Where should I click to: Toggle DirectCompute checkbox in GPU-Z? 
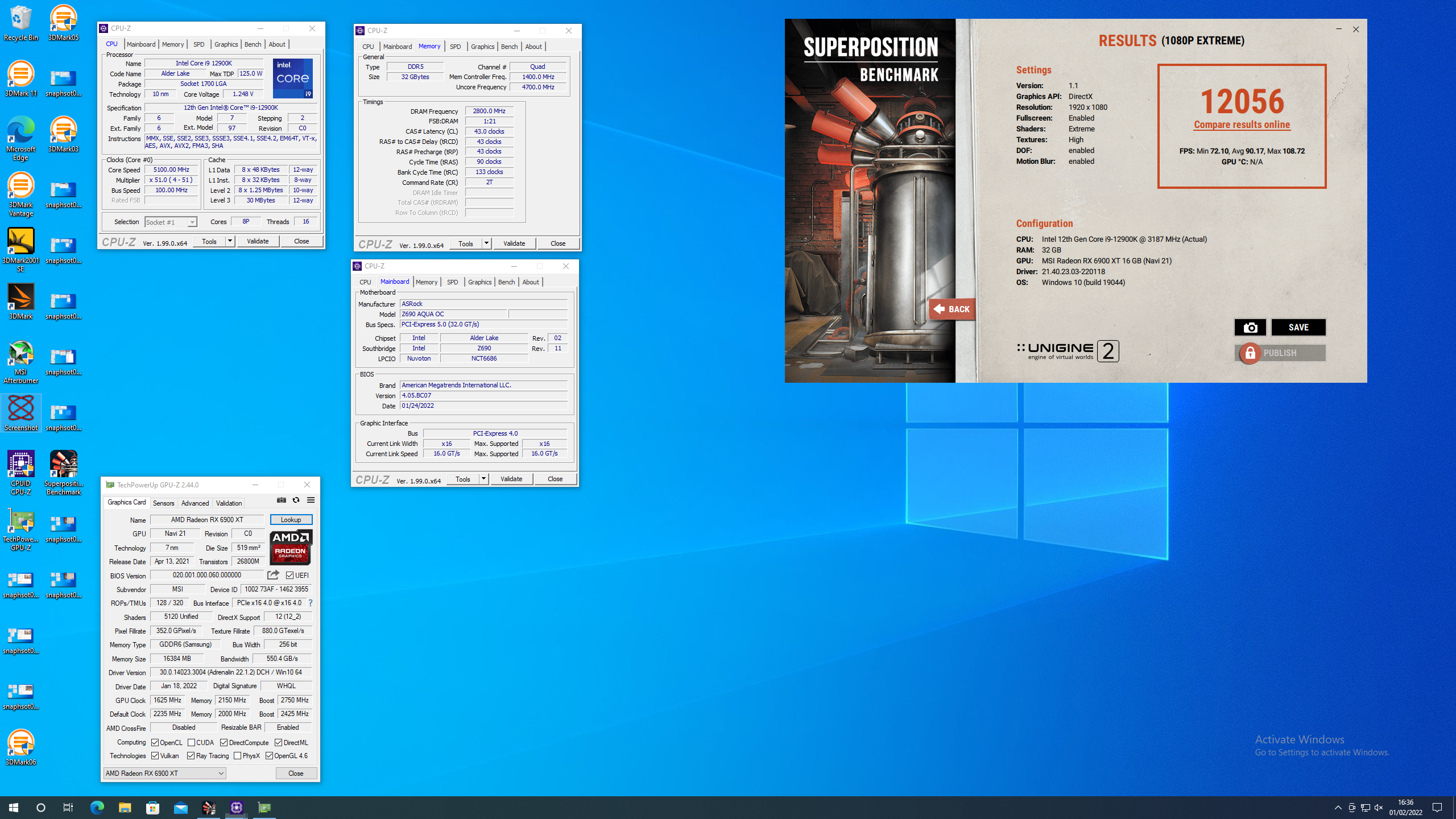[224, 742]
